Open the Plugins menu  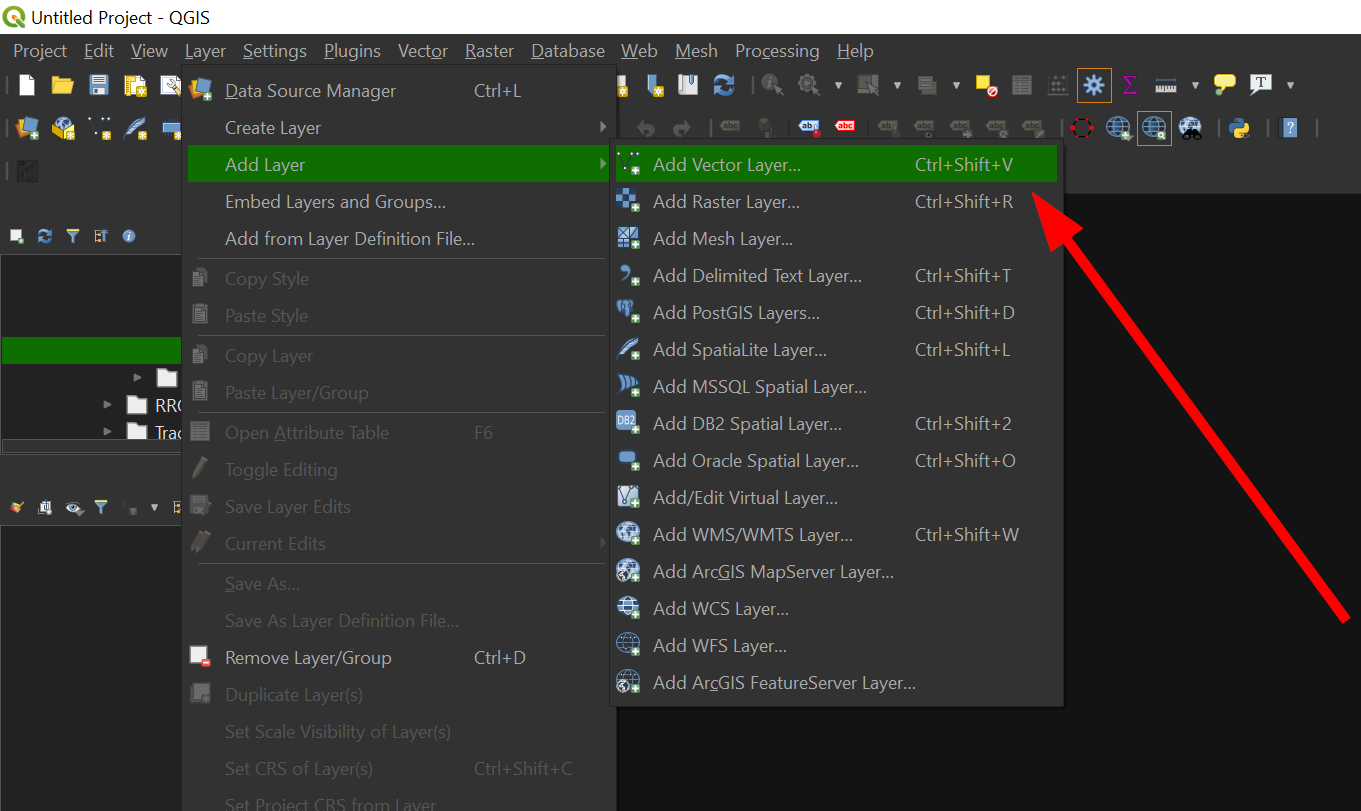click(352, 51)
